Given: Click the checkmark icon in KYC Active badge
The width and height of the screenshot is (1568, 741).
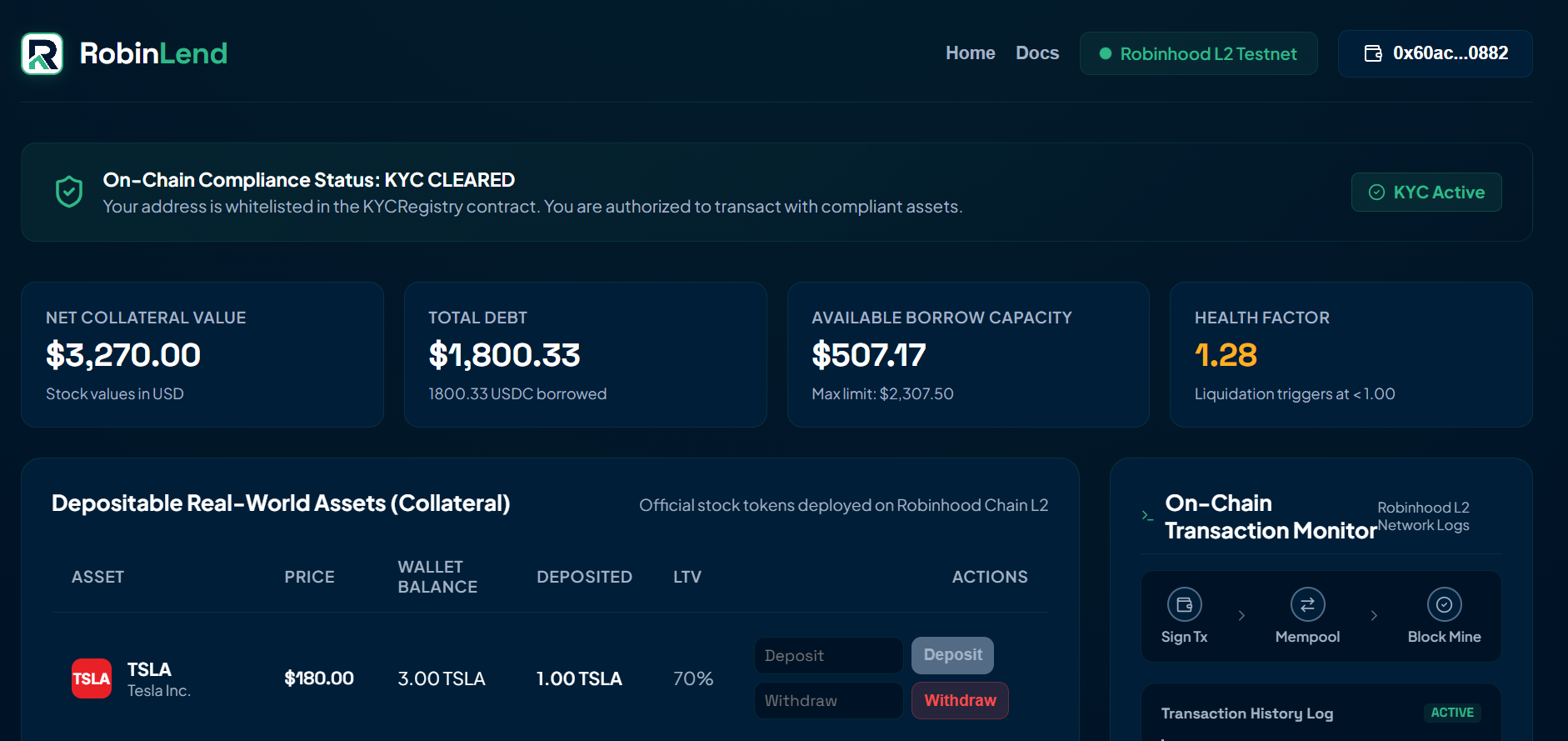Looking at the screenshot, I should click(x=1377, y=193).
